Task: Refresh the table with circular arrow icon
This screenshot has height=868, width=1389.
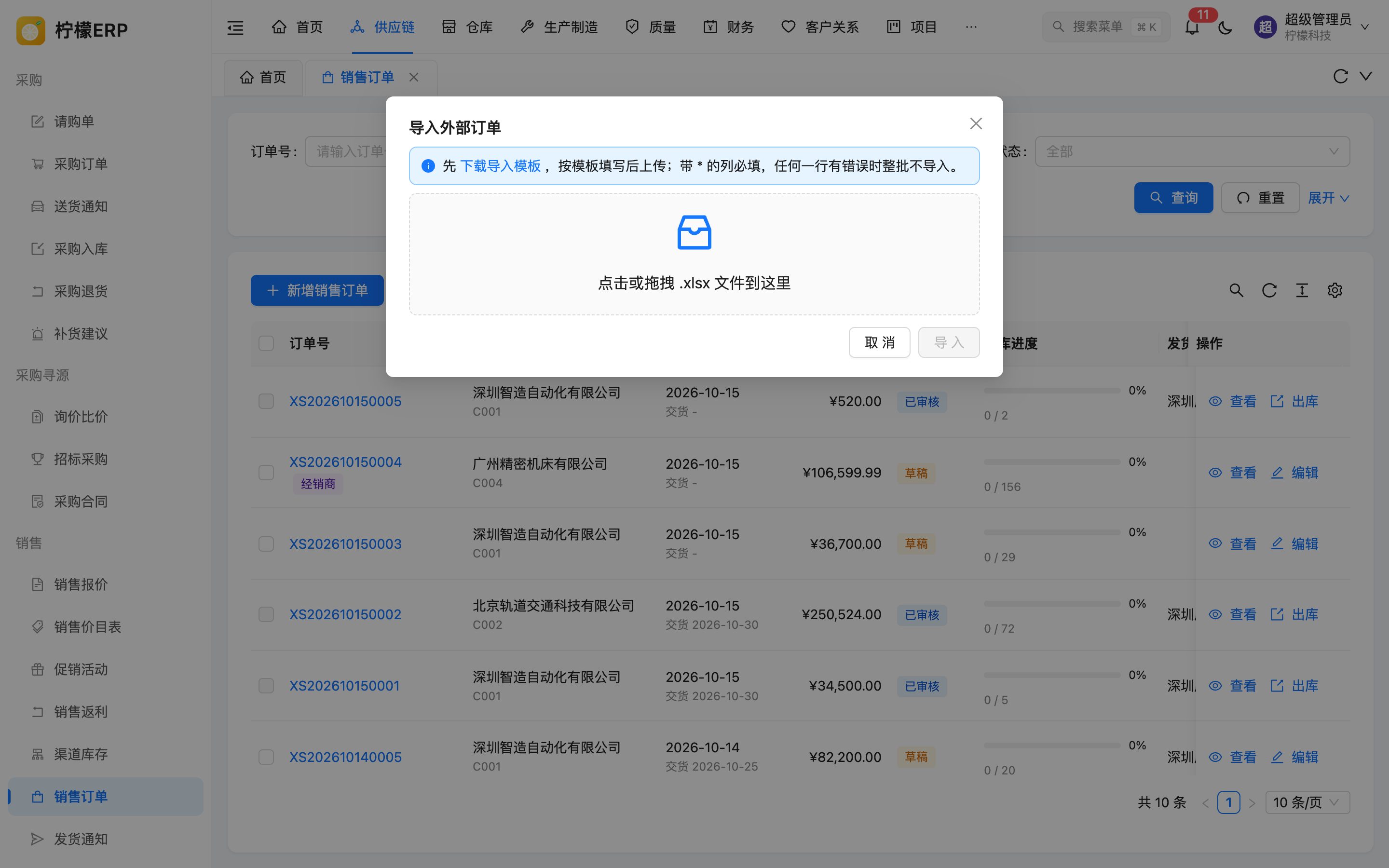Action: (1269, 290)
